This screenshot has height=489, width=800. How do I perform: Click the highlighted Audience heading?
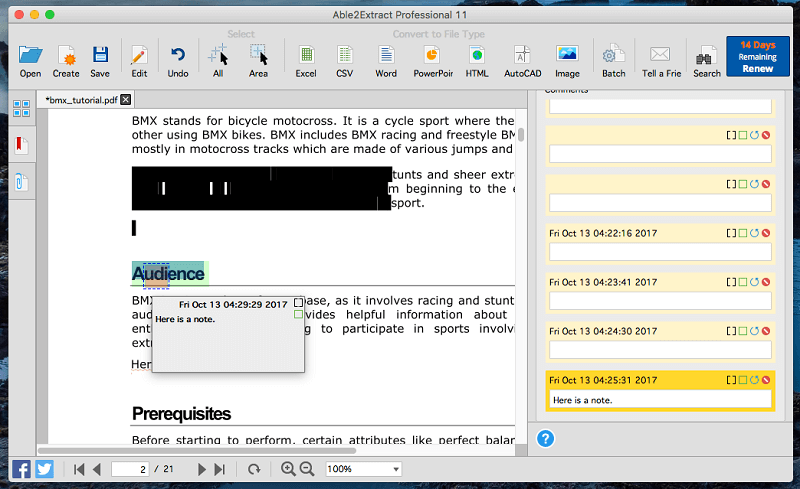coord(168,274)
